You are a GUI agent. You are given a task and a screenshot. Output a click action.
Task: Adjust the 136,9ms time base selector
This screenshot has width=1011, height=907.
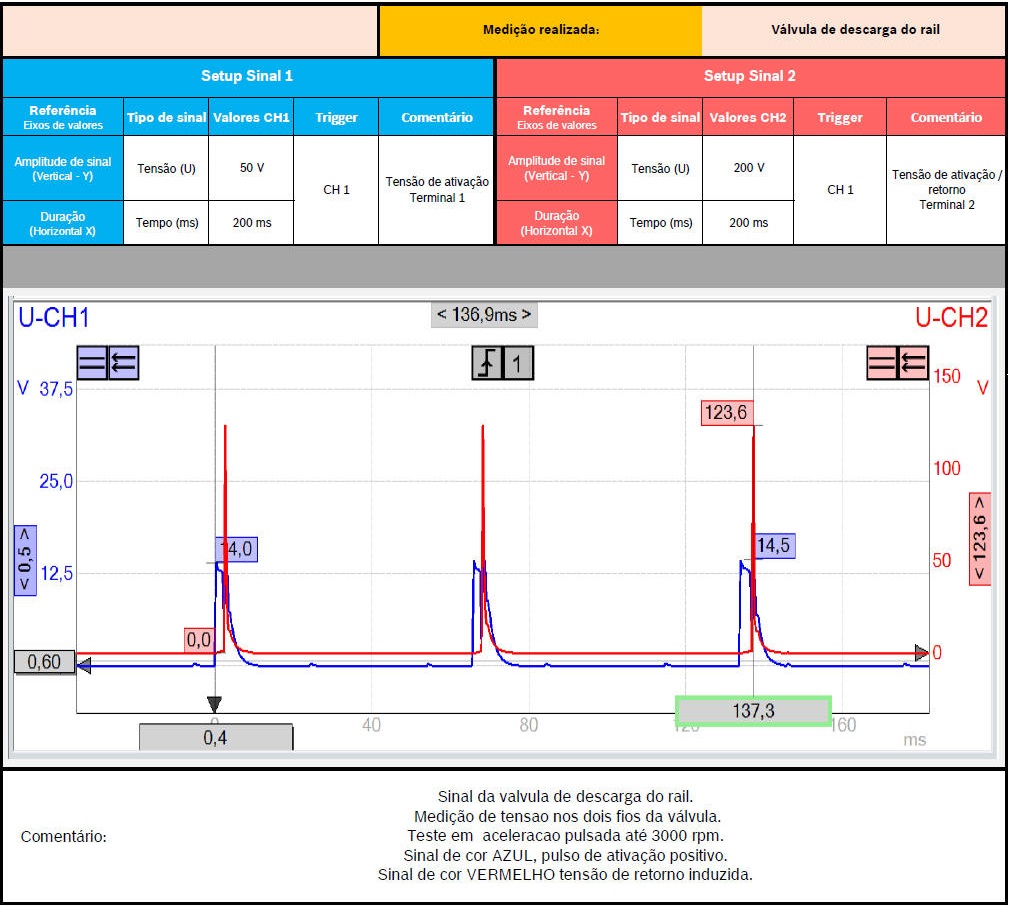484,315
